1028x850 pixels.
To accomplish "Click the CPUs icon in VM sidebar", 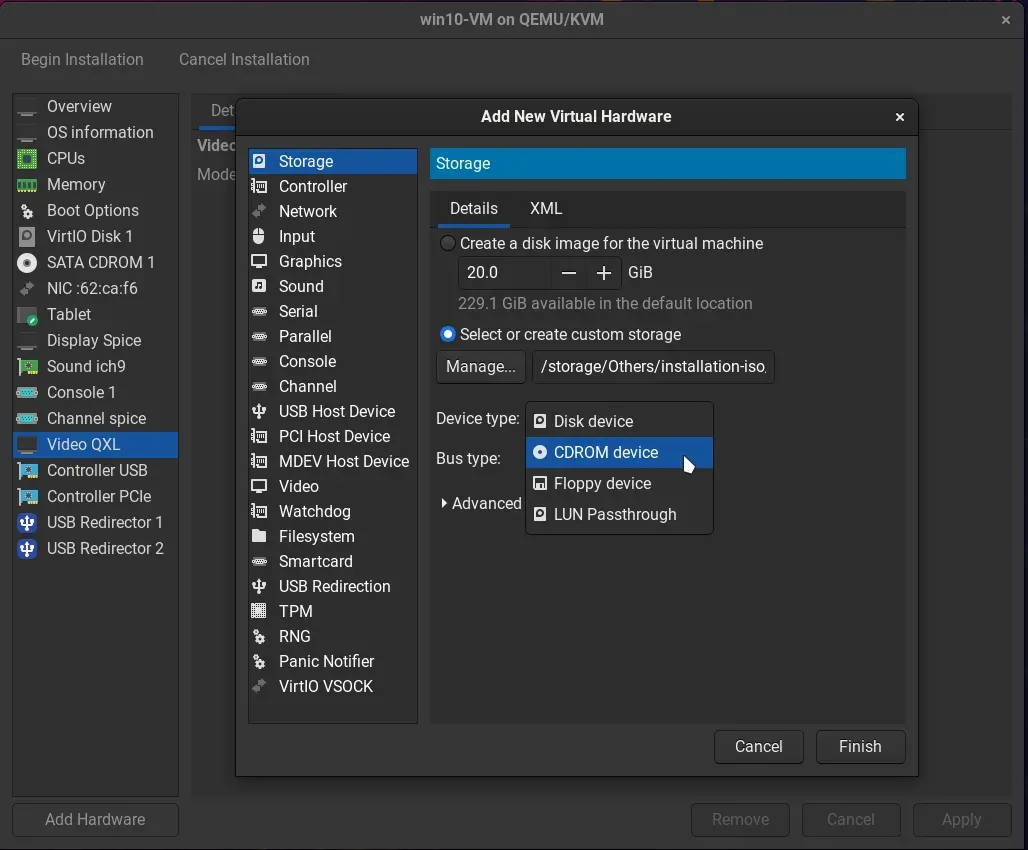I will tap(27, 159).
